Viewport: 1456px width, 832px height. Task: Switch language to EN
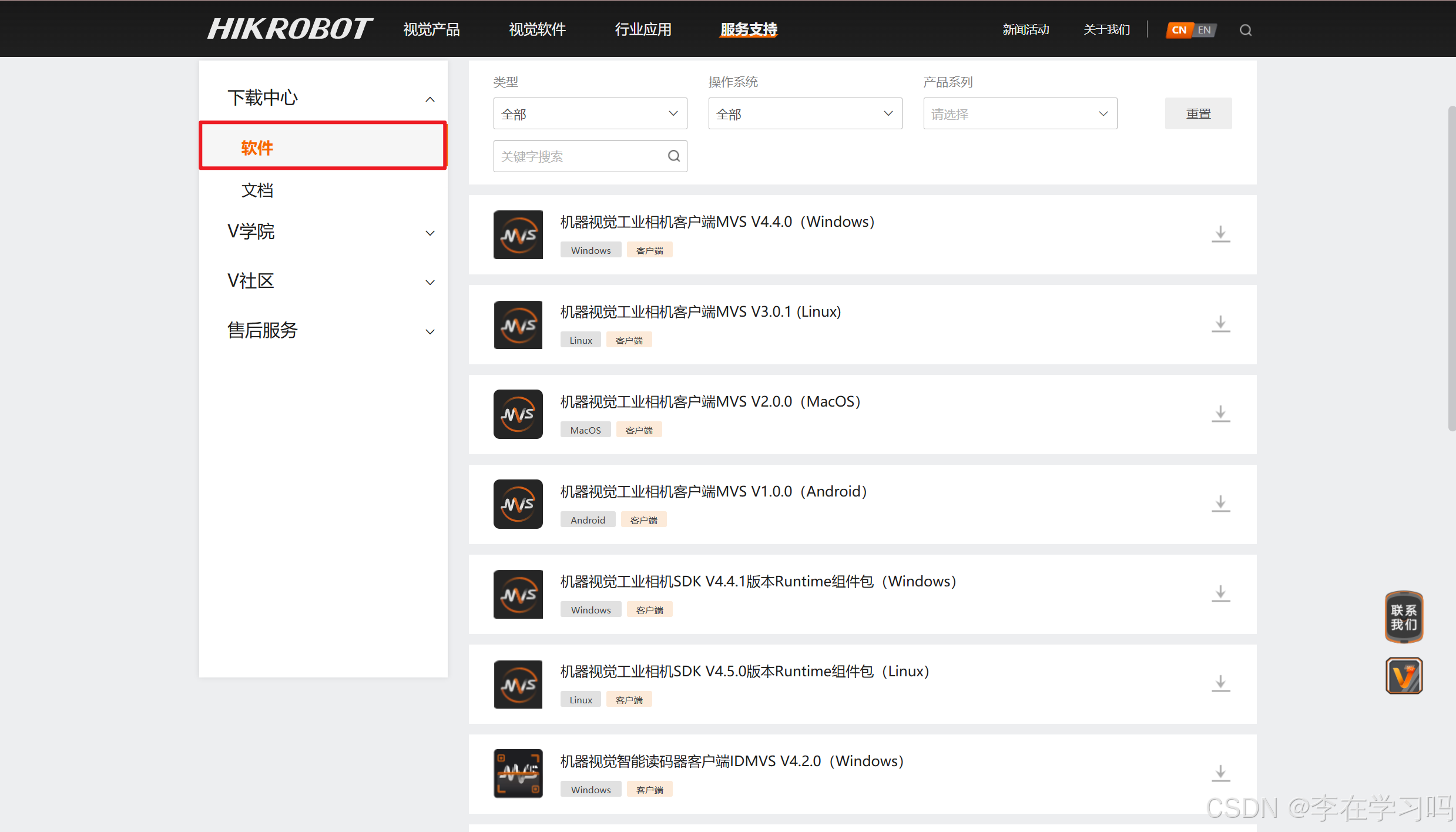coord(1205,30)
